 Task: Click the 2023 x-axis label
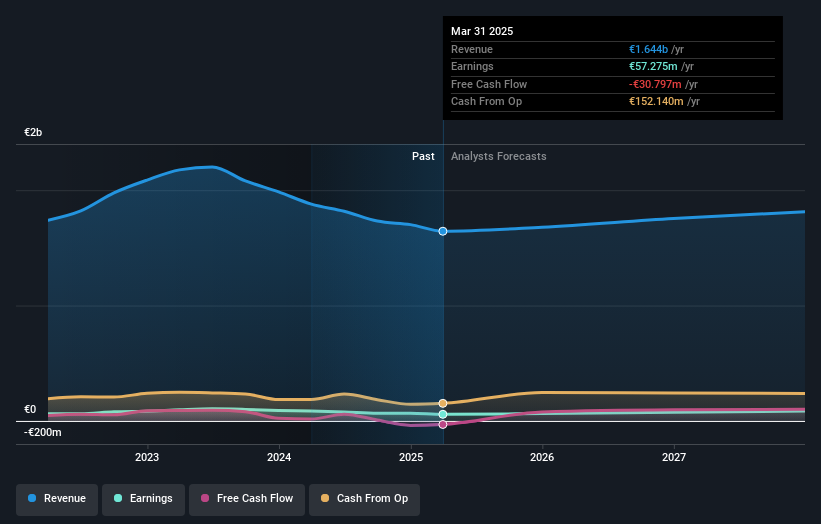click(x=147, y=457)
